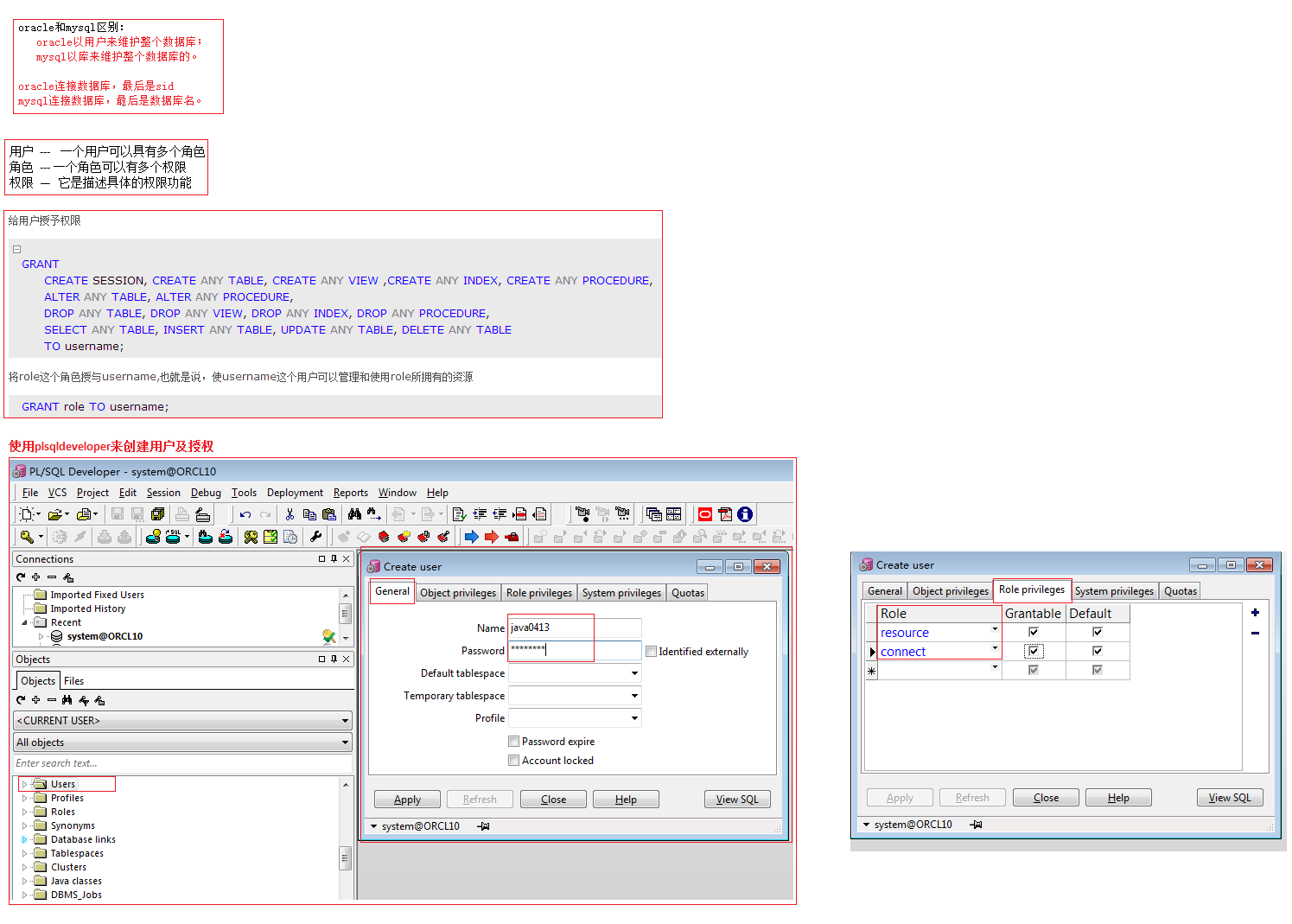
Task: Click the blue right arrow toolbar icon
Action: [x=472, y=537]
